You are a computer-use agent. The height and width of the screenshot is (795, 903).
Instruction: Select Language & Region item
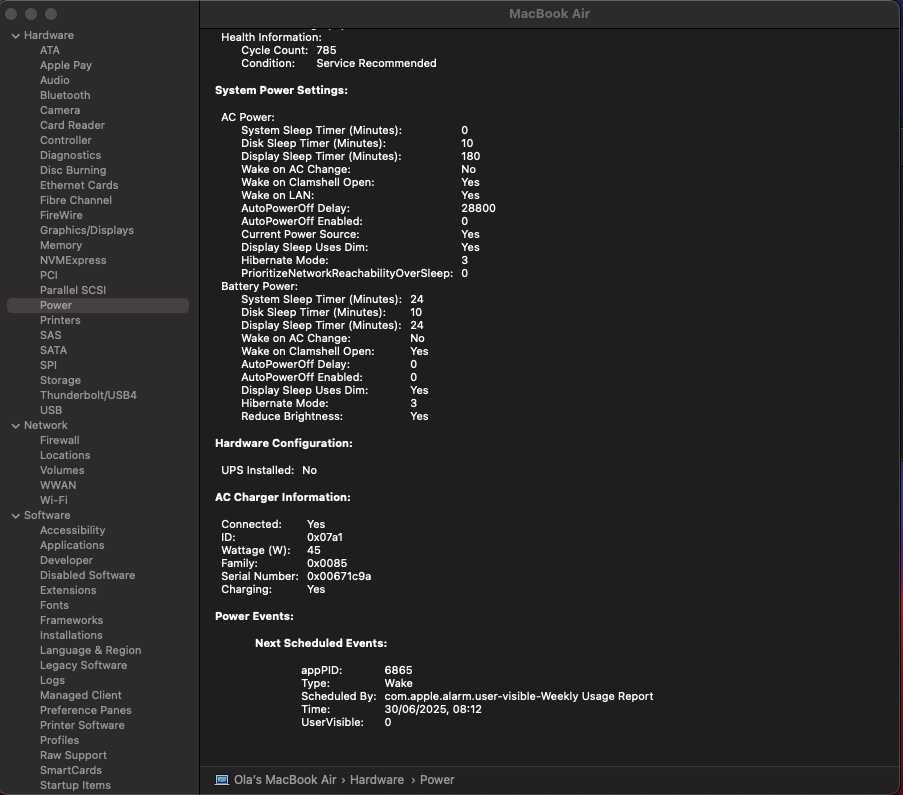click(90, 650)
